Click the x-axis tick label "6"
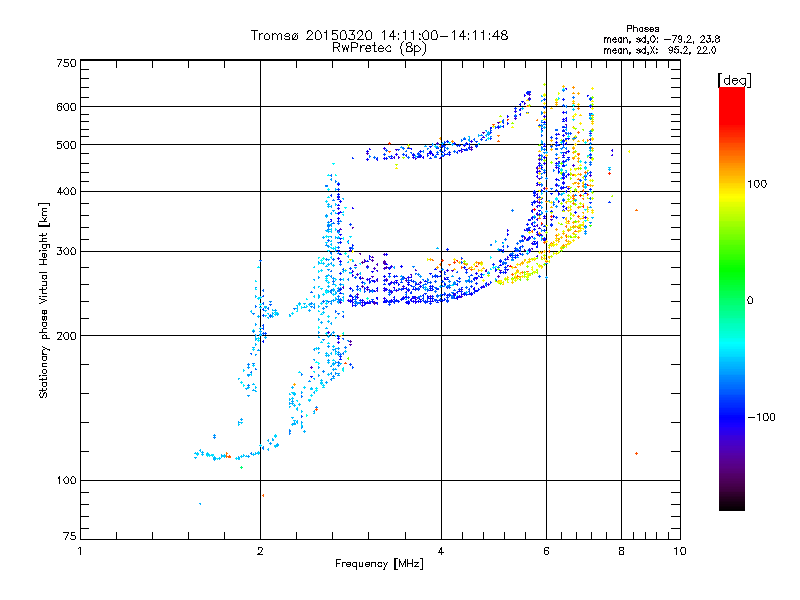Viewport: 800px width, 600px height. [546, 551]
